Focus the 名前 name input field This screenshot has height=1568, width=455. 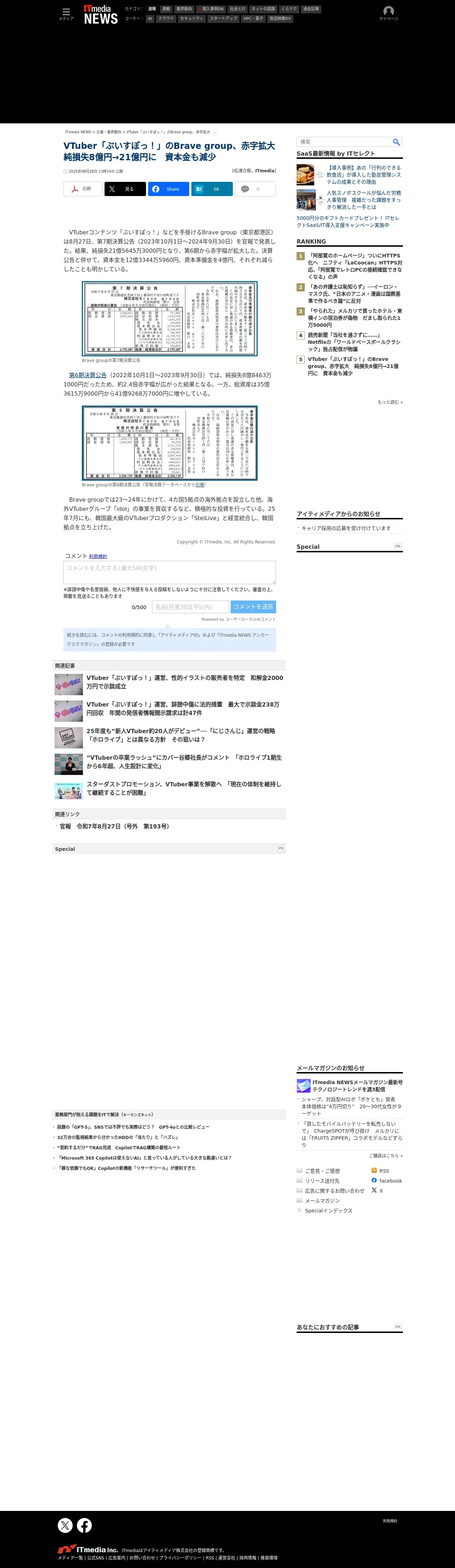coord(190,607)
